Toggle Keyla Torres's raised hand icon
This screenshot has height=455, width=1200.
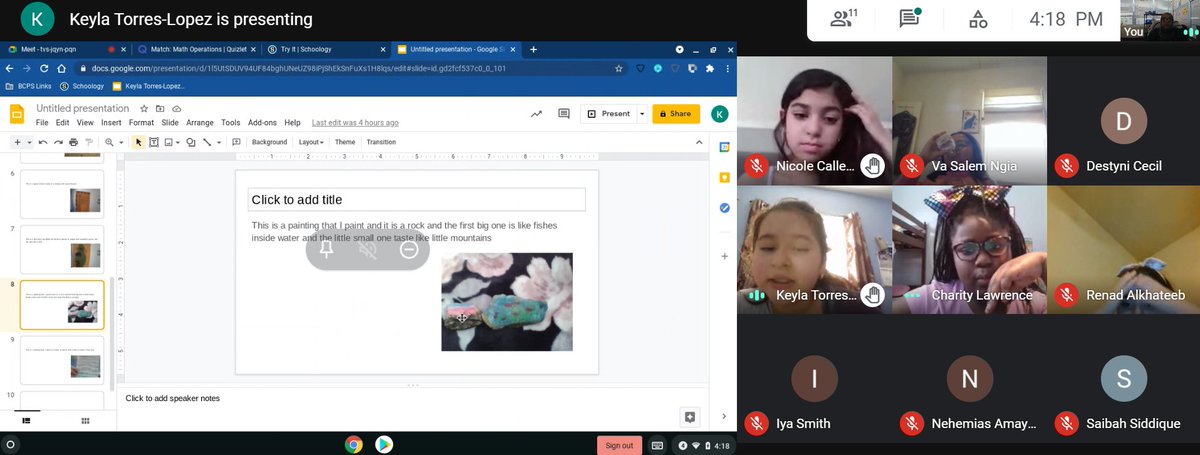click(873, 295)
